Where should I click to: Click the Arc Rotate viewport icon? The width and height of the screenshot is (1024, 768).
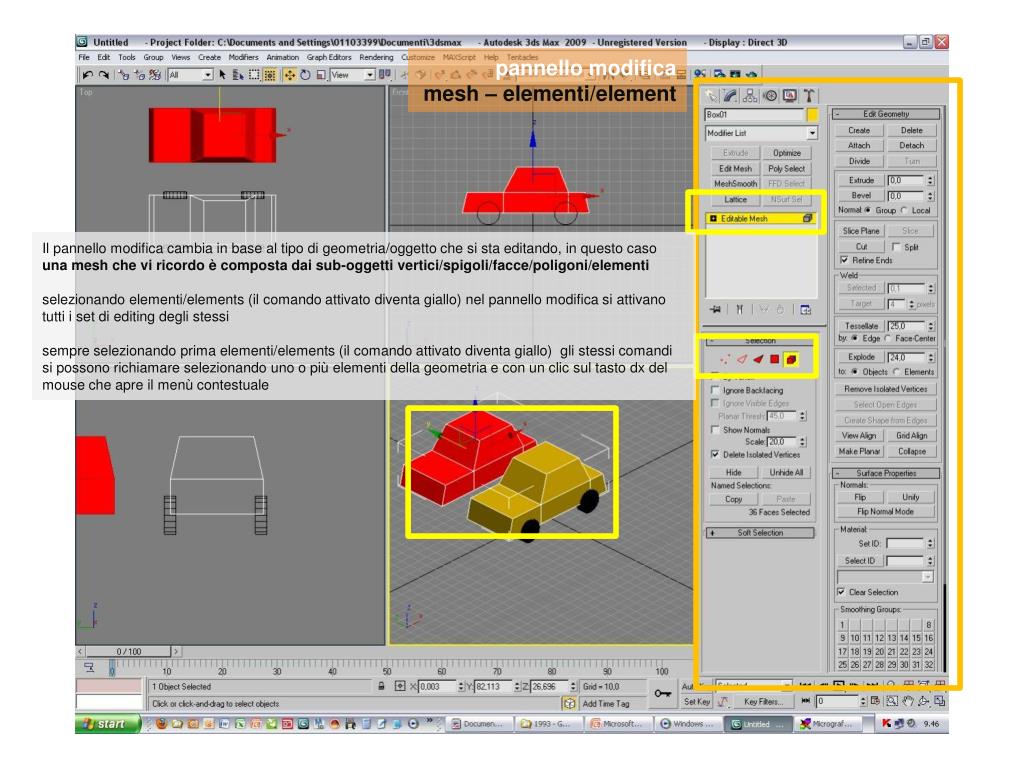(x=923, y=701)
